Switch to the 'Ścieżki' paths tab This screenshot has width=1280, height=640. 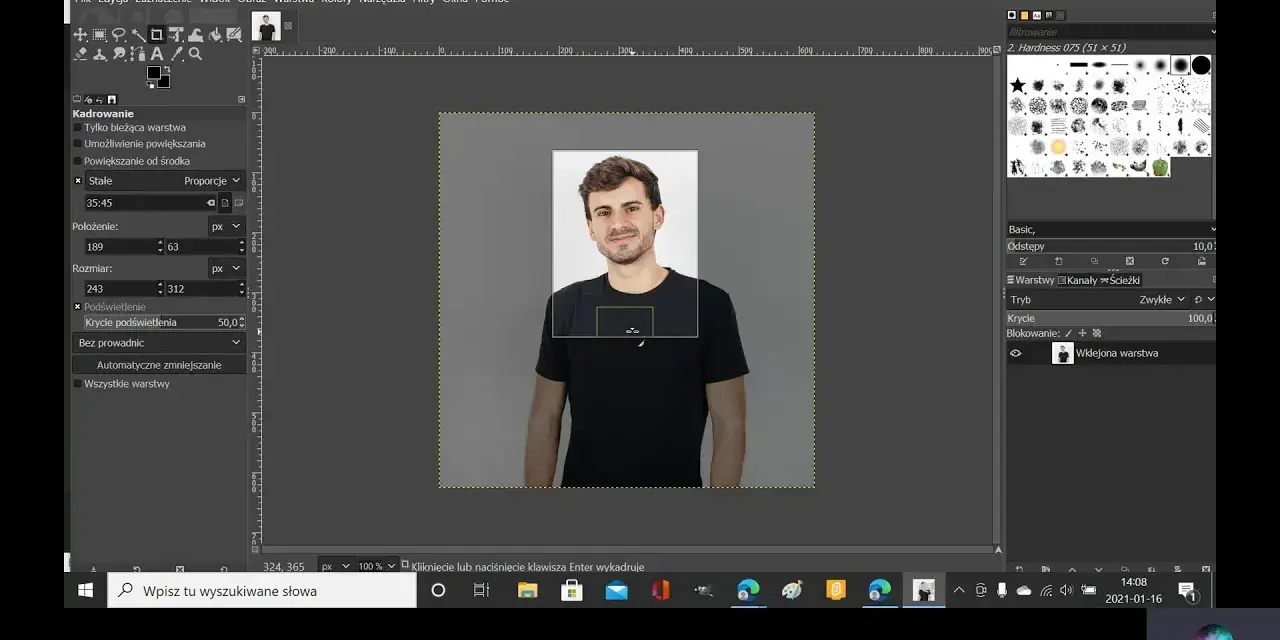[x=1120, y=280]
